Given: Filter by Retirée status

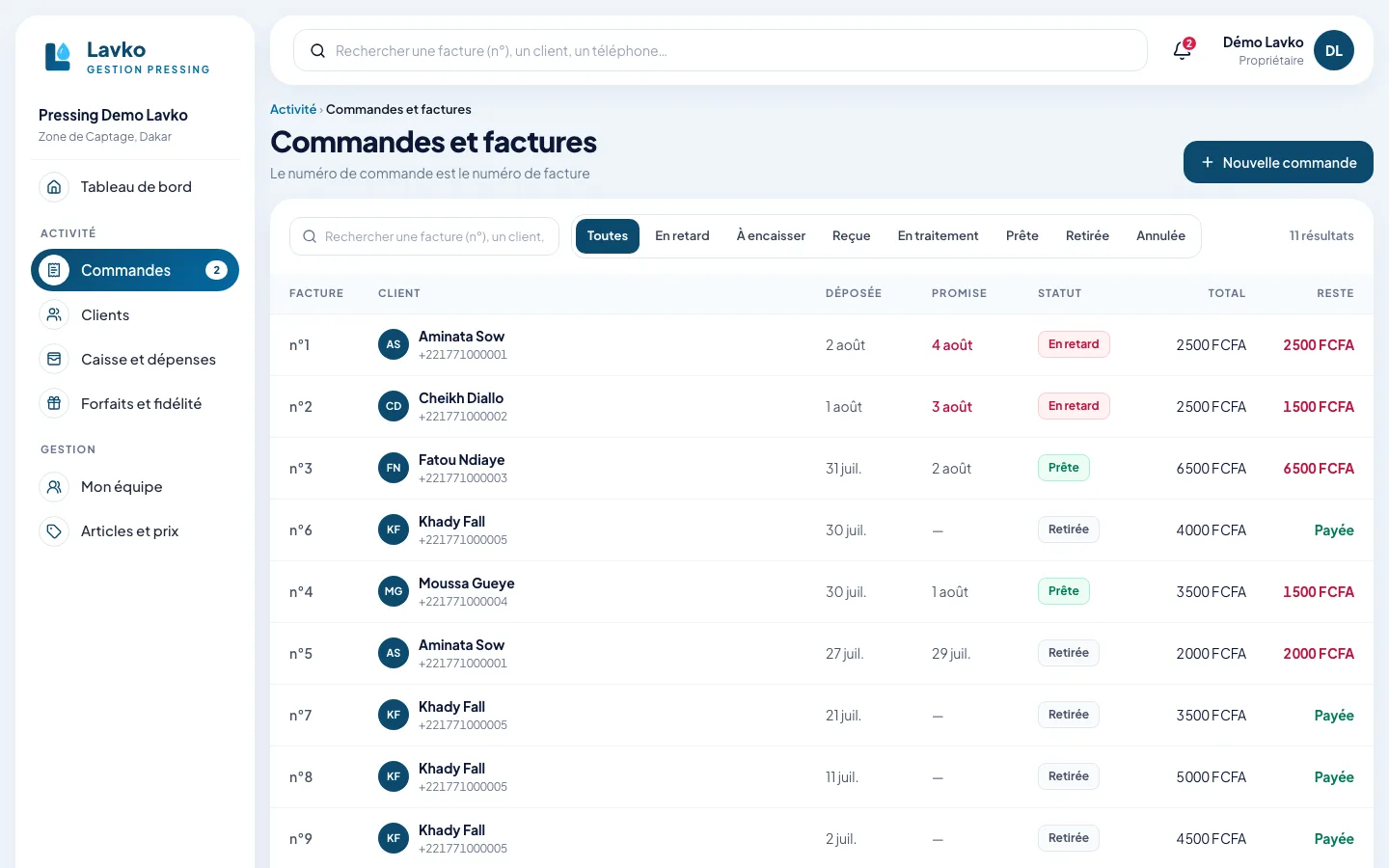Looking at the screenshot, I should 1087,236.
